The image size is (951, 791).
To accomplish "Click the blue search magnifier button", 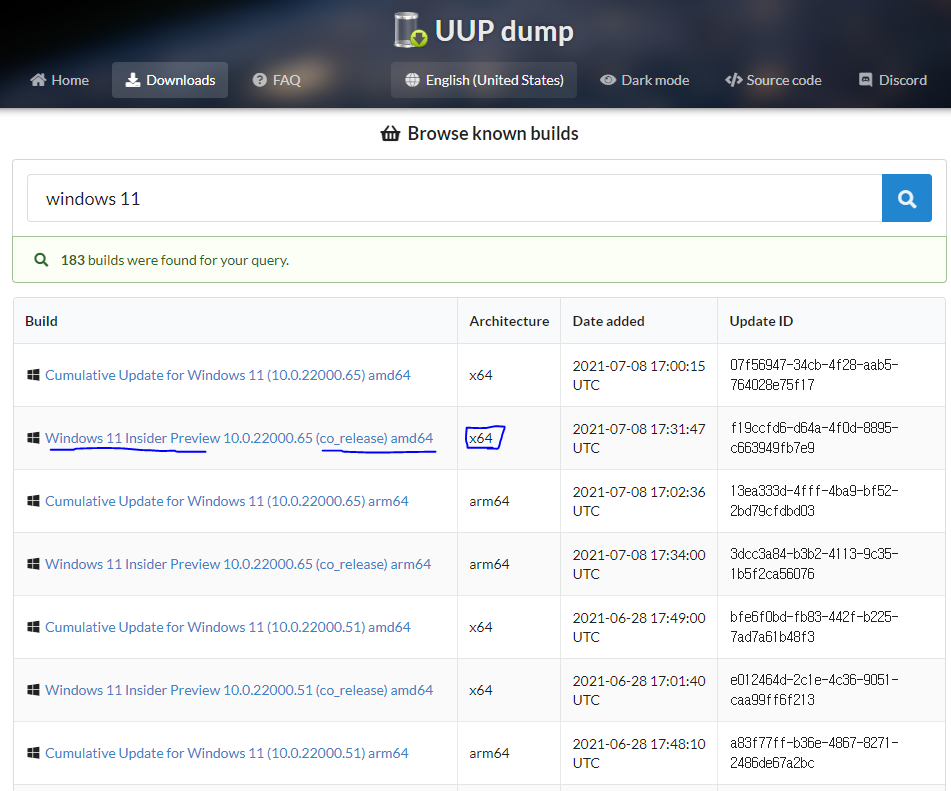I will click(x=907, y=198).
